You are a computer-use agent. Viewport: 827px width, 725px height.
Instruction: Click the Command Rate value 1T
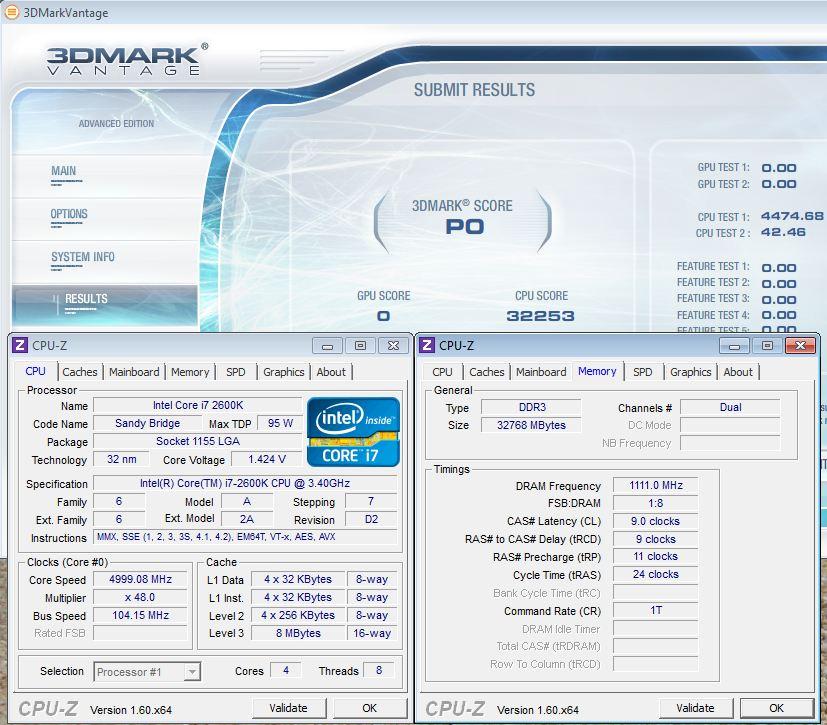point(656,611)
